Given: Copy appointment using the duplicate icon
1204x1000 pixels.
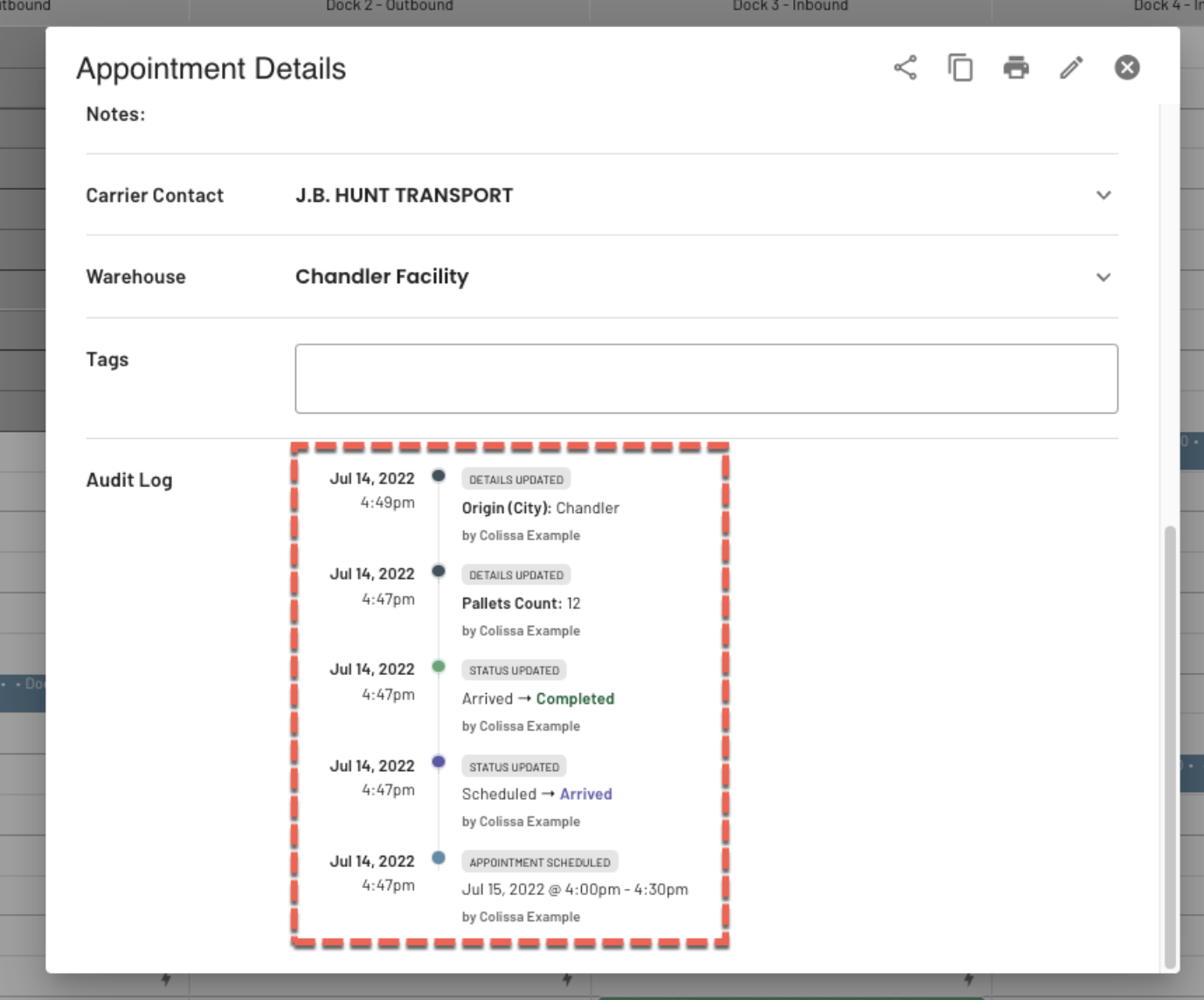Looking at the screenshot, I should click(960, 67).
